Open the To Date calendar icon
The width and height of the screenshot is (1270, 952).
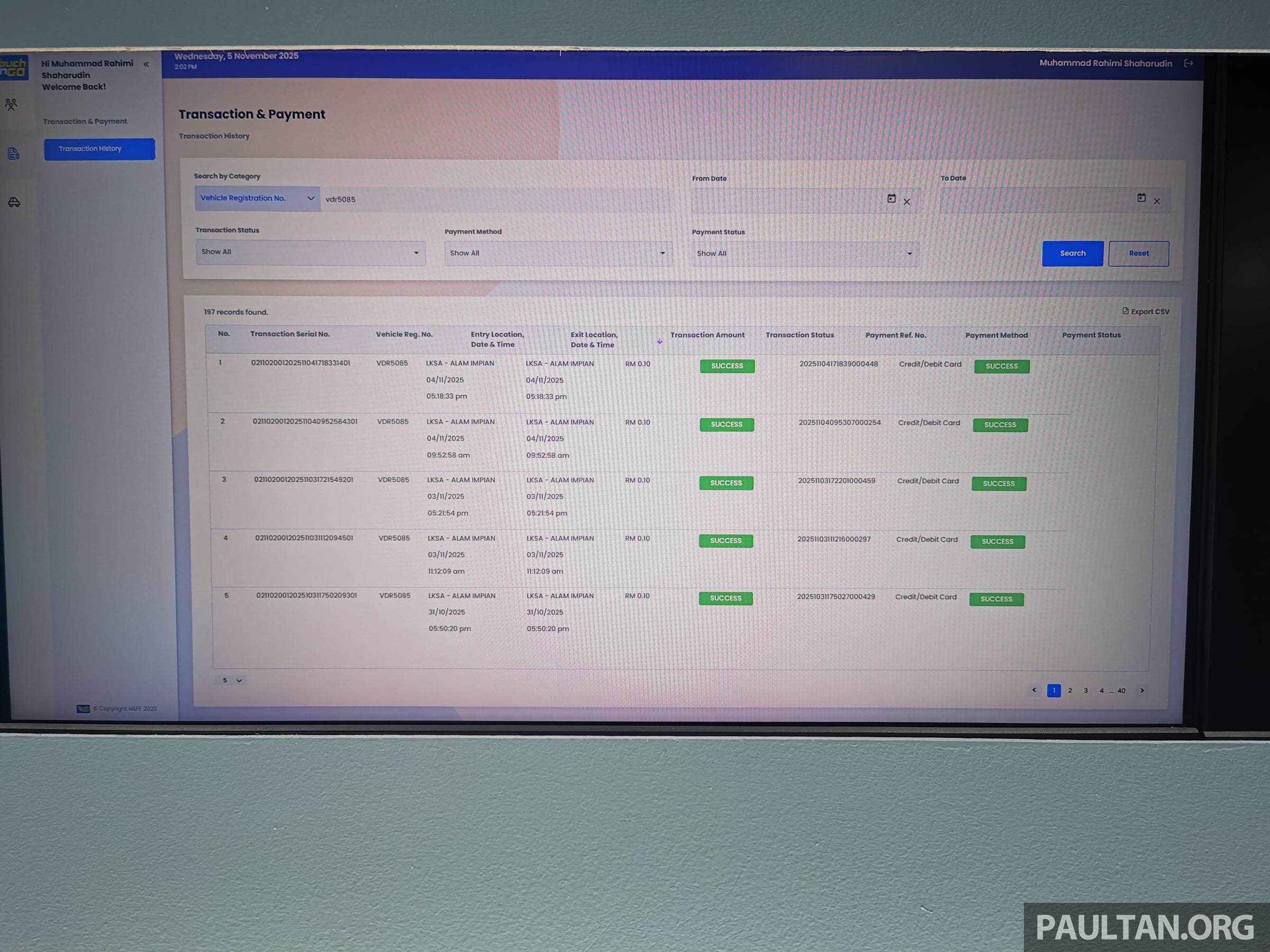click(x=1141, y=198)
